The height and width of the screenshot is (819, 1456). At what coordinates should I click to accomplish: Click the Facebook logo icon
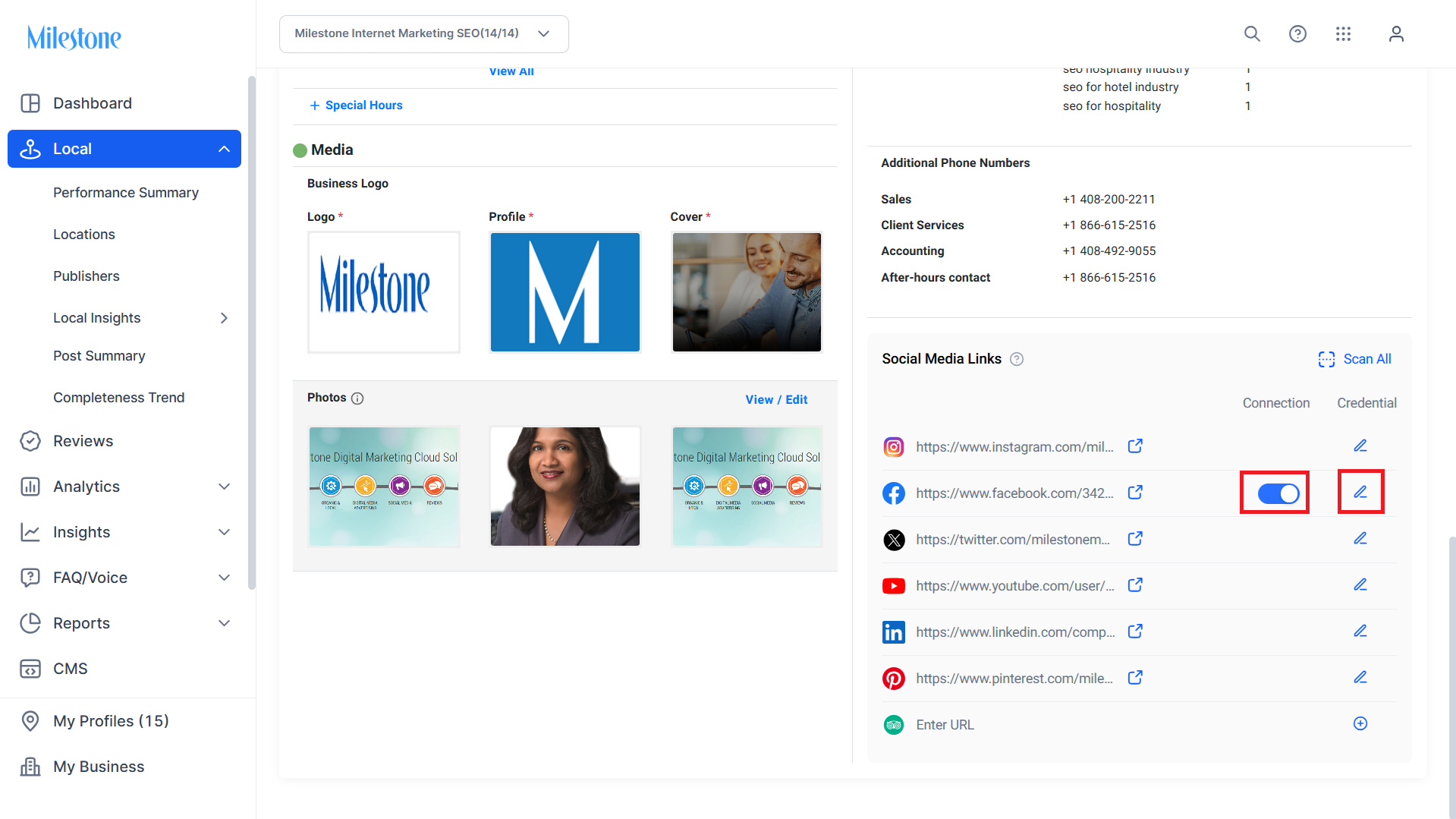(x=894, y=493)
